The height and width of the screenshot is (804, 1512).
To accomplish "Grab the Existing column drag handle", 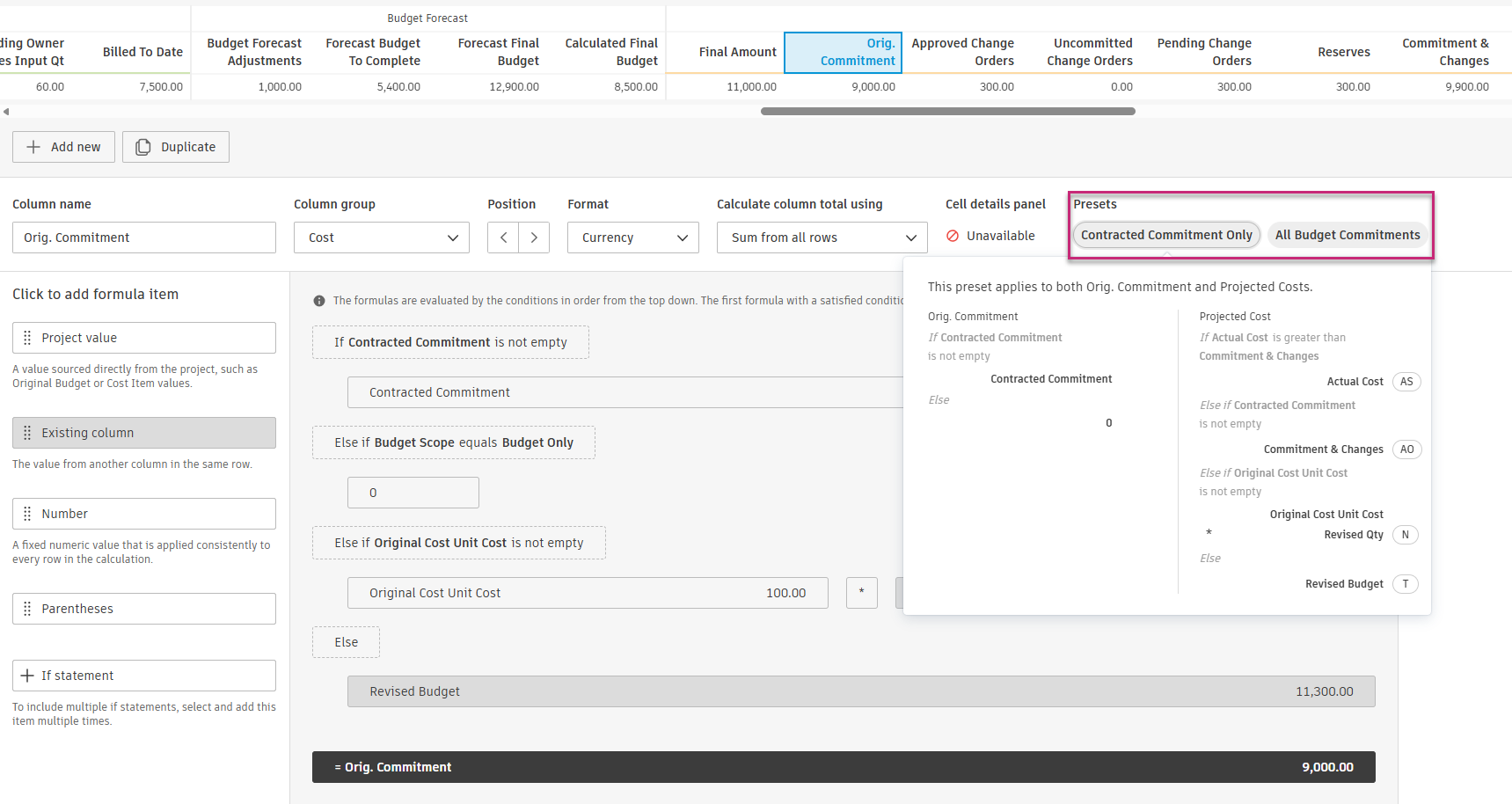I will [27, 433].
